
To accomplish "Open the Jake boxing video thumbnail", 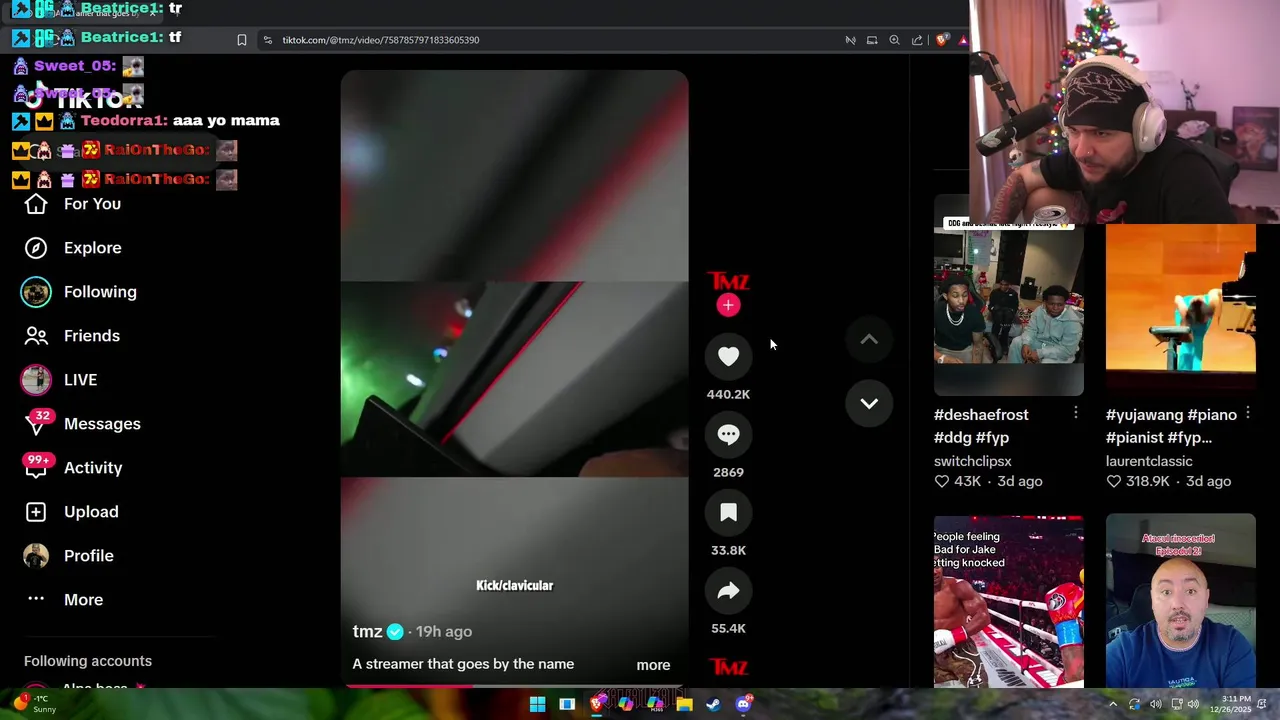I will coord(1008,602).
